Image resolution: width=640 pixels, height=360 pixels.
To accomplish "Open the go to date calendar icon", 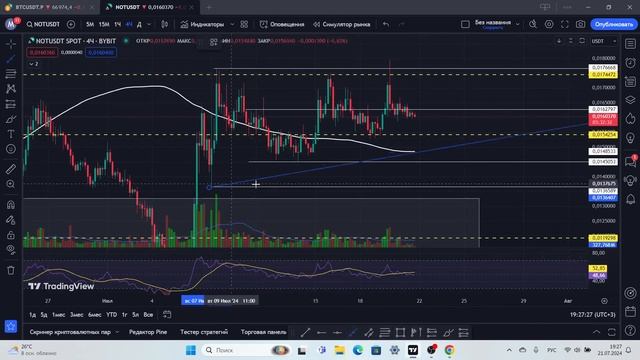I will click(x=167, y=314).
